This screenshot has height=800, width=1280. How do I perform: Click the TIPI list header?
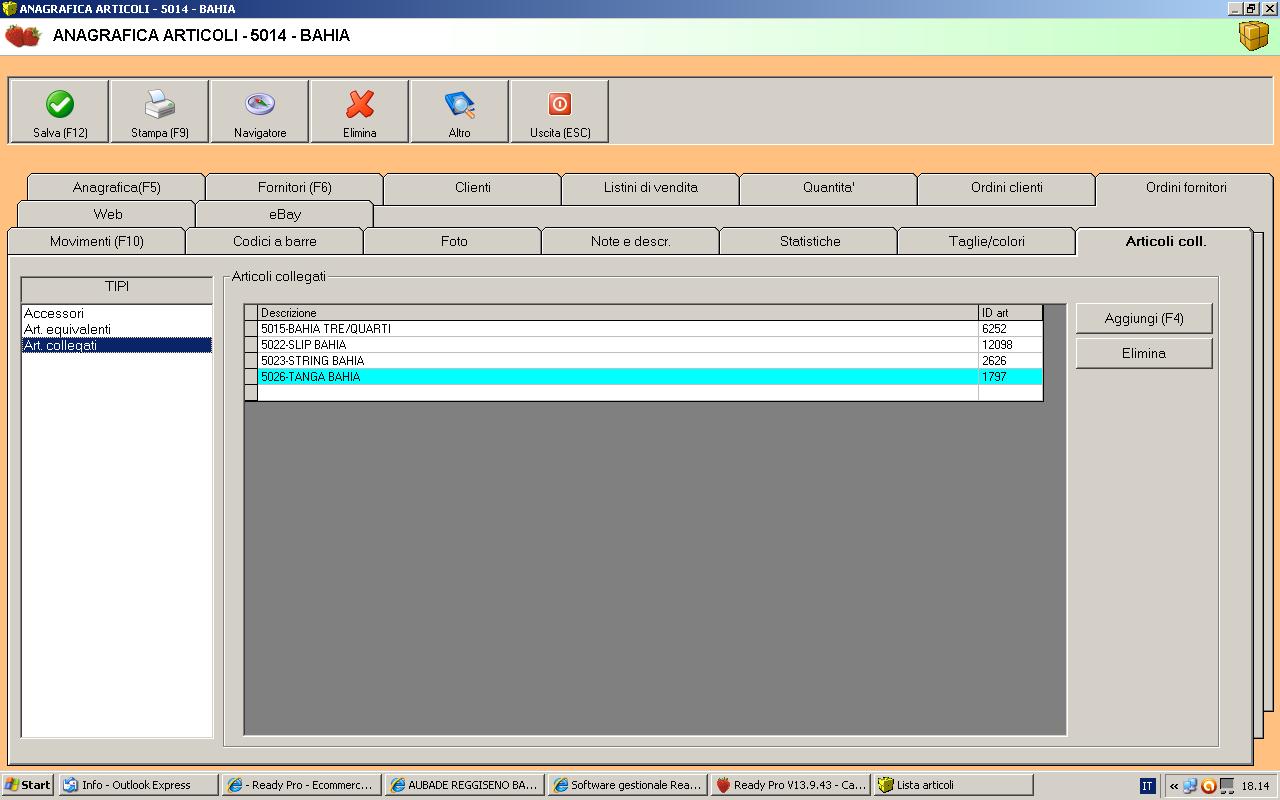coord(117,288)
